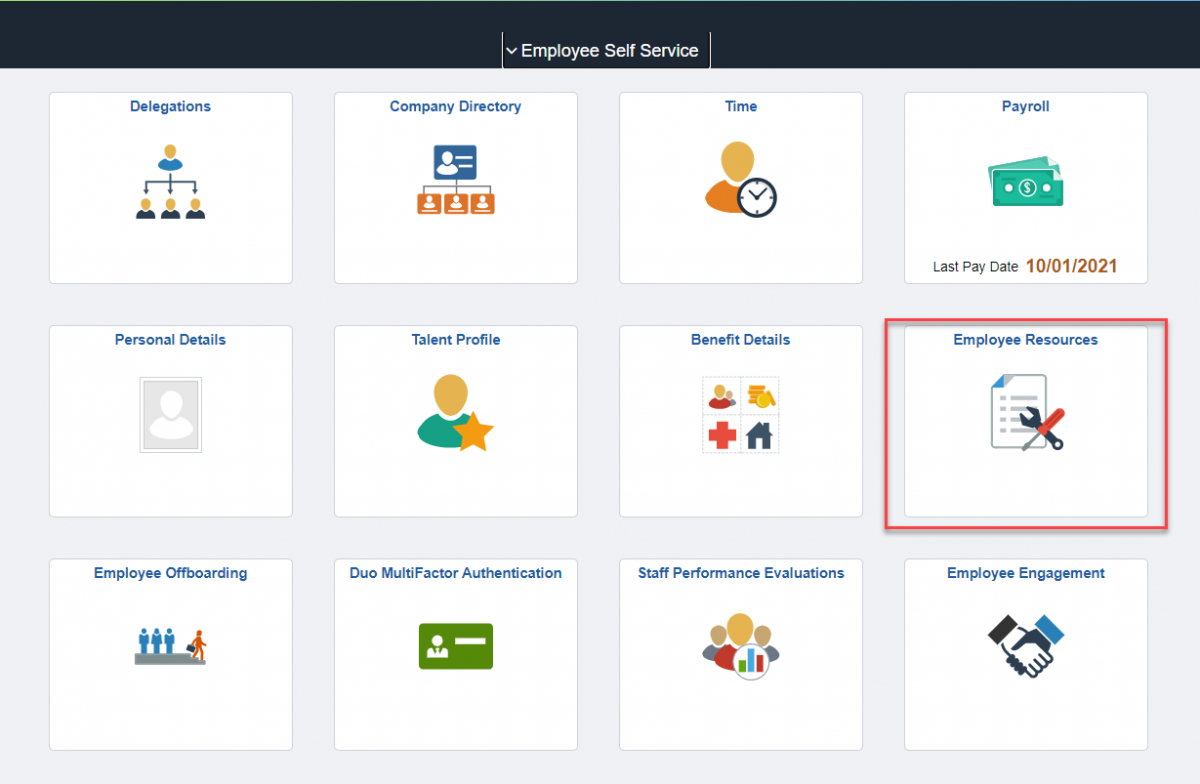The image size is (1200, 784).
Task: Click the Staff Performance Evaluations title
Action: [741, 573]
